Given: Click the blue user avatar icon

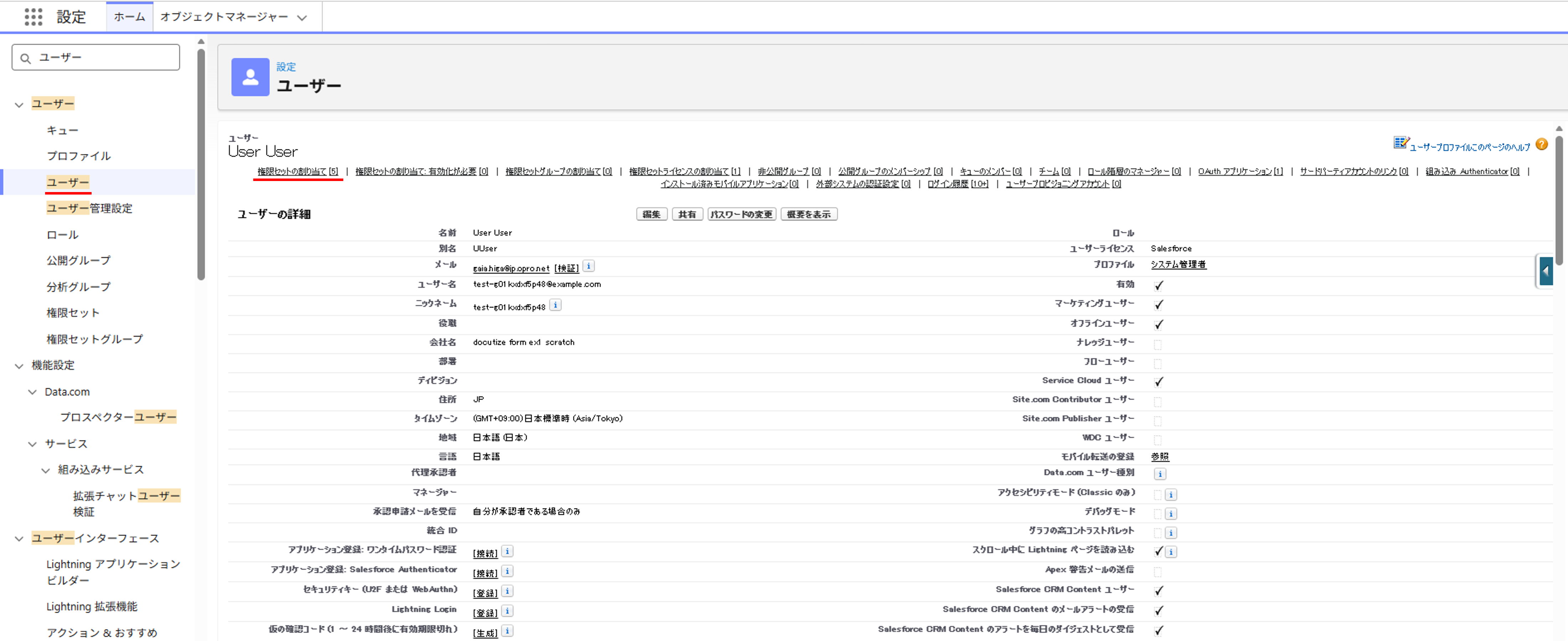Looking at the screenshot, I should [250, 77].
